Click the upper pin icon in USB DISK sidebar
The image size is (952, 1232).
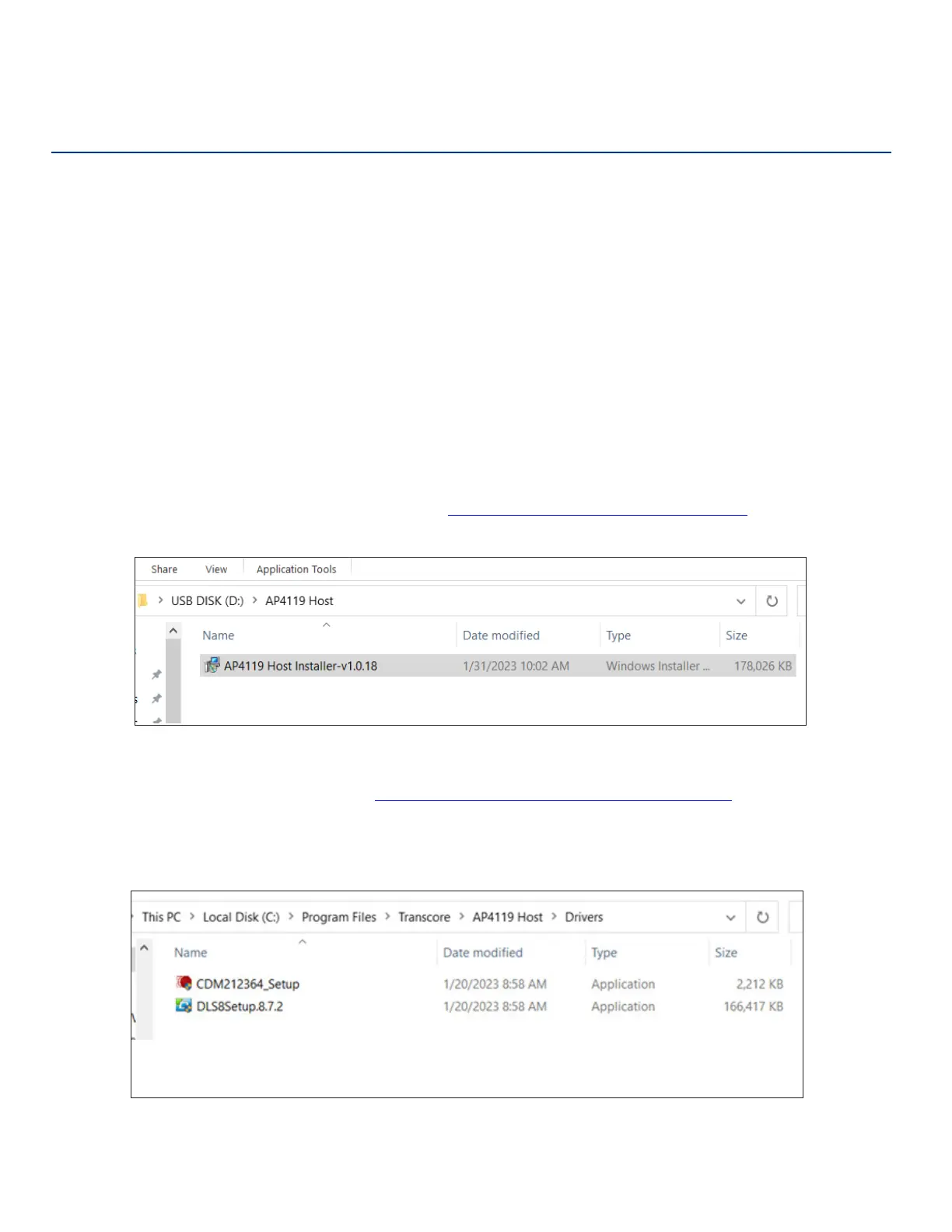pyautogui.click(x=156, y=674)
